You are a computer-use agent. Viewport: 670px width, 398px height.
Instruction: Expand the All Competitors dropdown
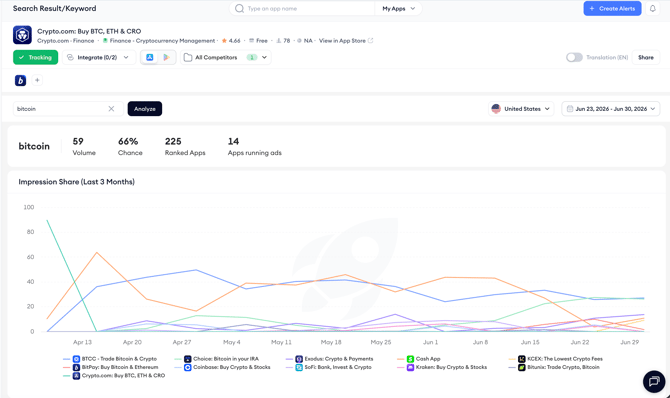pos(226,57)
